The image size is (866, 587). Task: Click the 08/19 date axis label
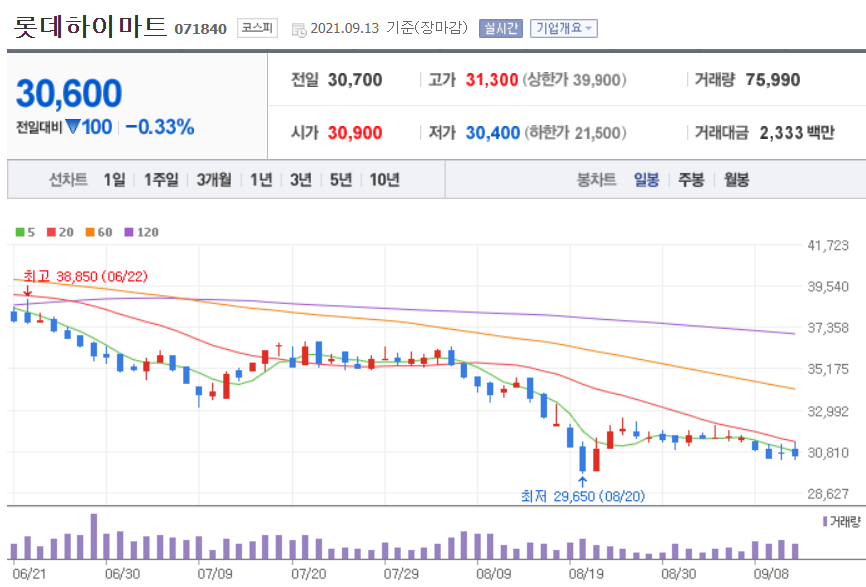coord(586,574)
